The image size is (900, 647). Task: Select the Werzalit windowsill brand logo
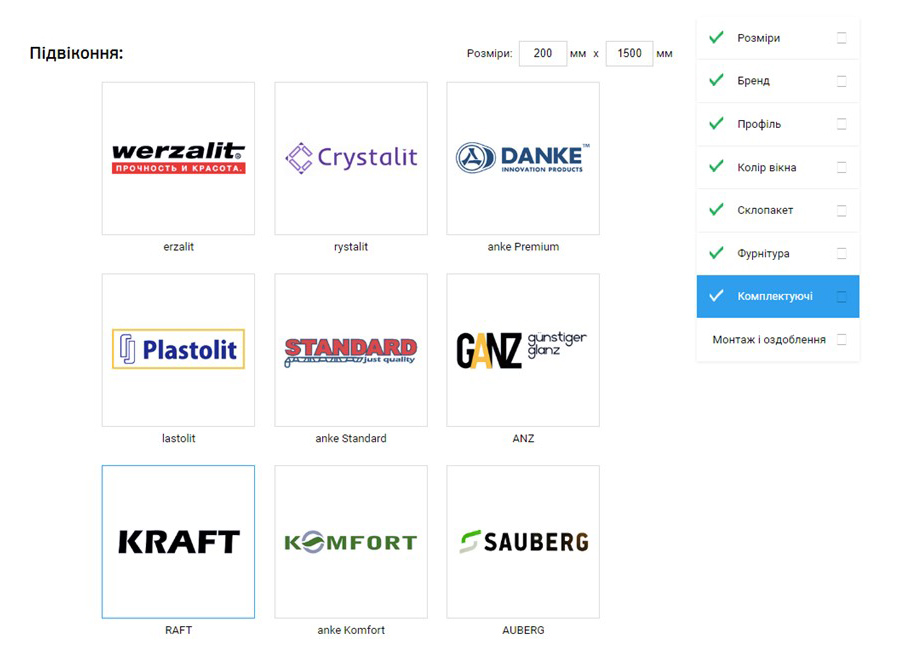(x=178, y=158)
